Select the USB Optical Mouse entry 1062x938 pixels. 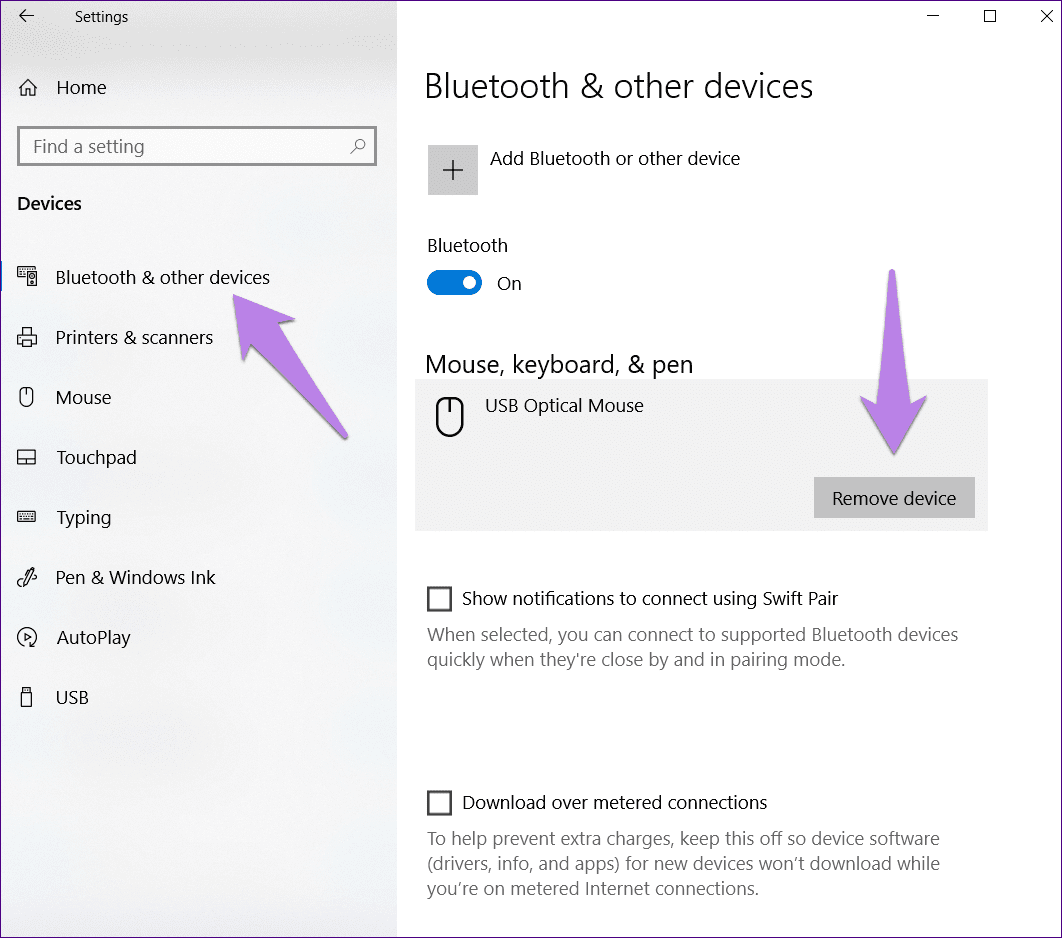(x=701, y=454)
